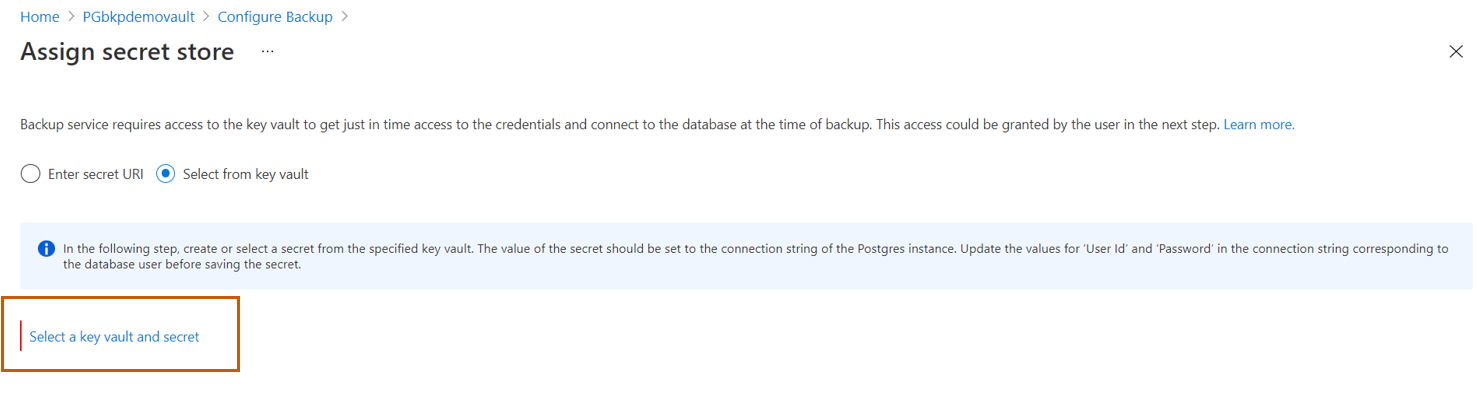This screenshot has width=1479, height=417.
Task: Click the Enter secret URI label text
Action: [x=96, y=174]
